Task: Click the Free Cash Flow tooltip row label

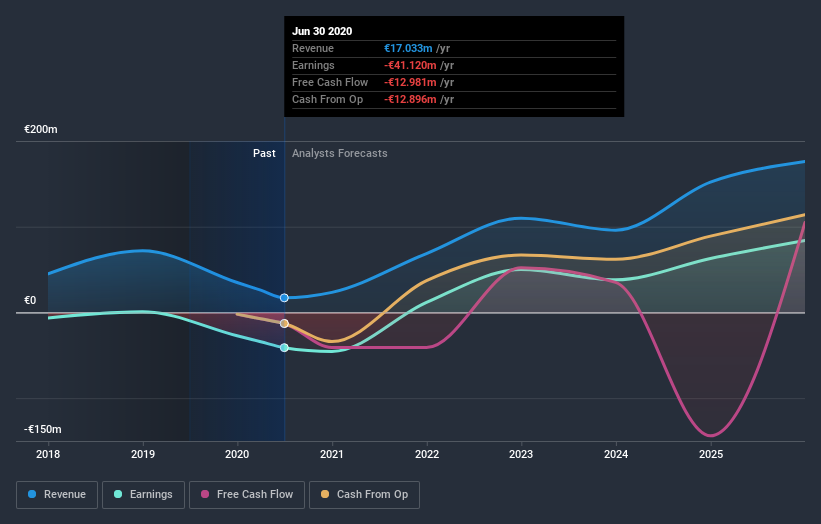Action: [x=330, y=82]
